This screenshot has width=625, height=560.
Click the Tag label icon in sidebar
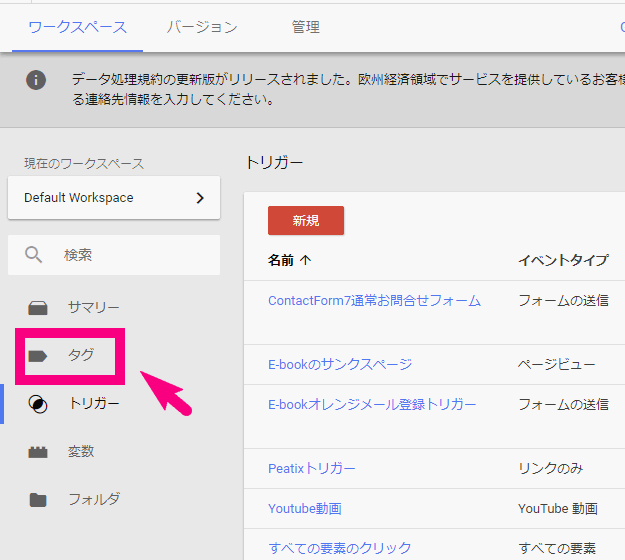click(x=38, y=356)
